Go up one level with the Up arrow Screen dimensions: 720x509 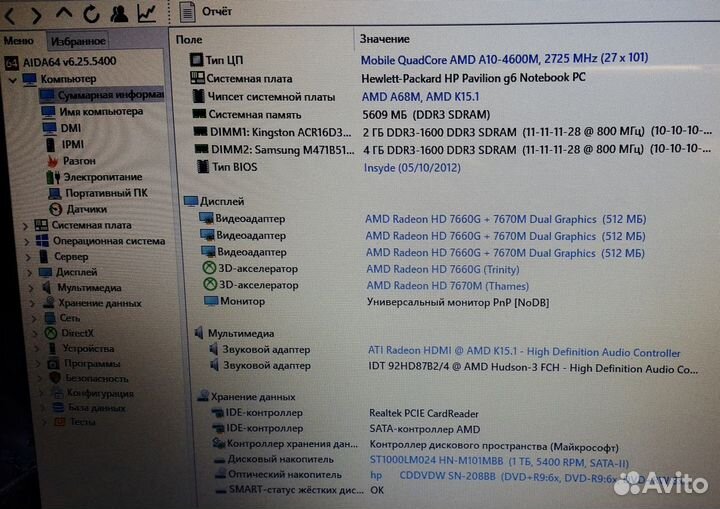coord(64,13)
